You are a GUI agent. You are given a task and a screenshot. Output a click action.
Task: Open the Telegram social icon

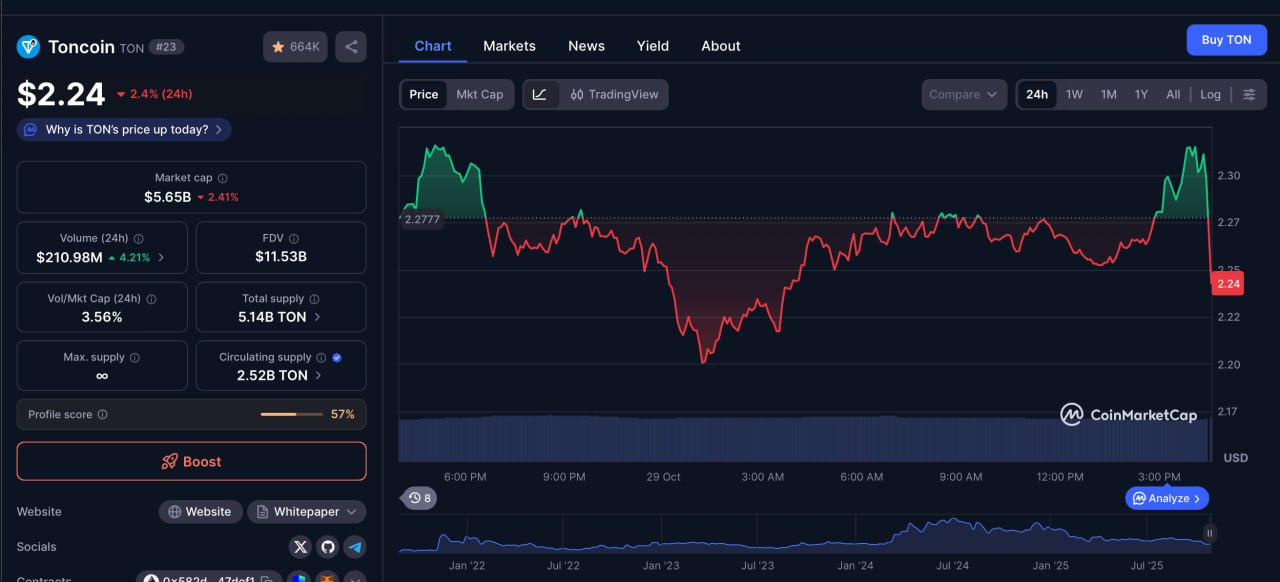coord(354,547)
